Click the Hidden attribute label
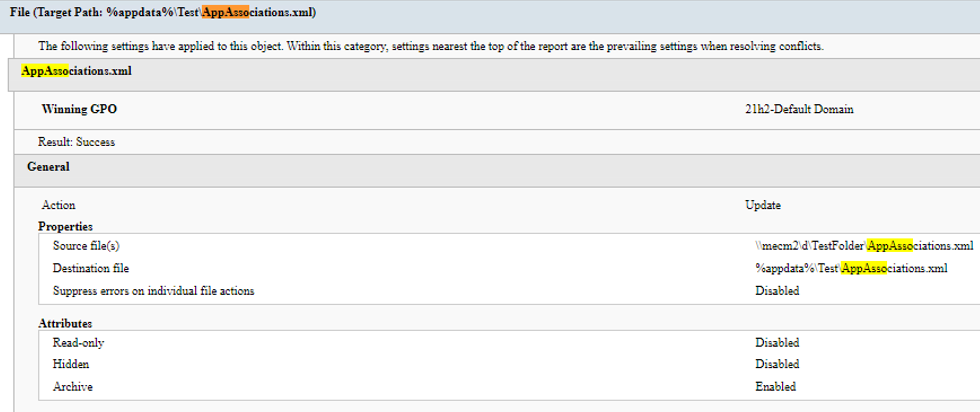The height and width of the screenshot is (412, 980). [71, 365]
